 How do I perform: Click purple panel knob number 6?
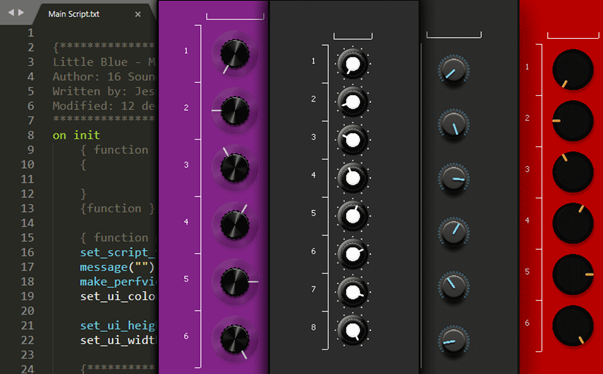click(x=235, y=339)
